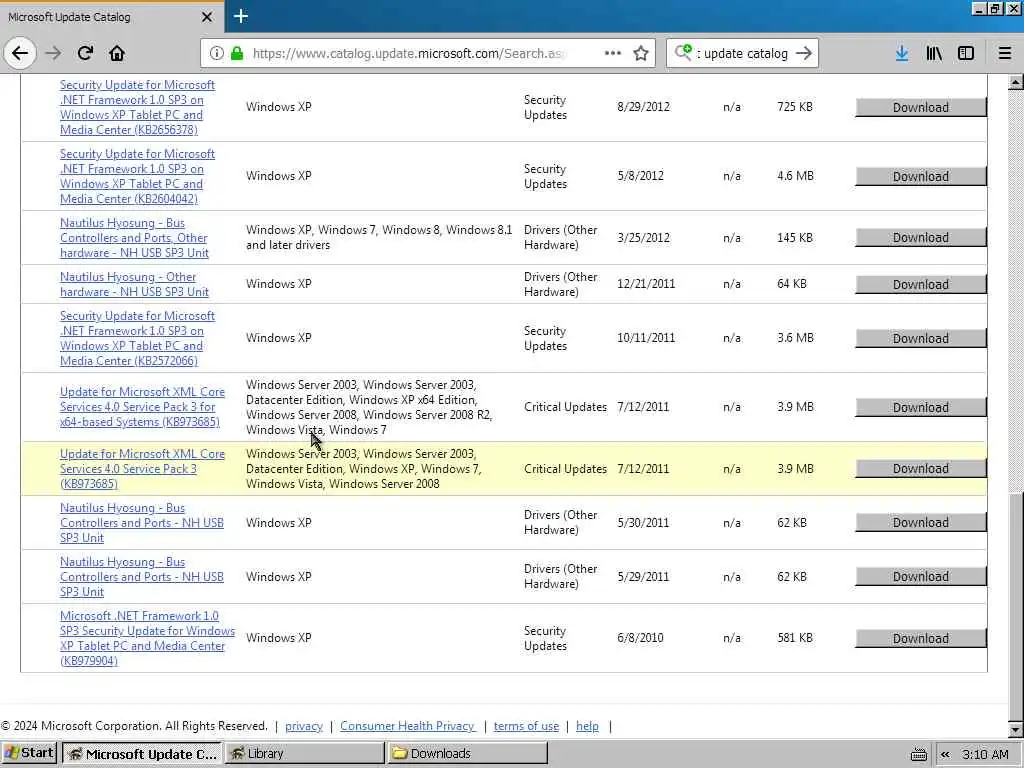Select the Microsoft Update Catalog tab
The height and width of the screenshot is (768, 1024).
pos(112,17)
